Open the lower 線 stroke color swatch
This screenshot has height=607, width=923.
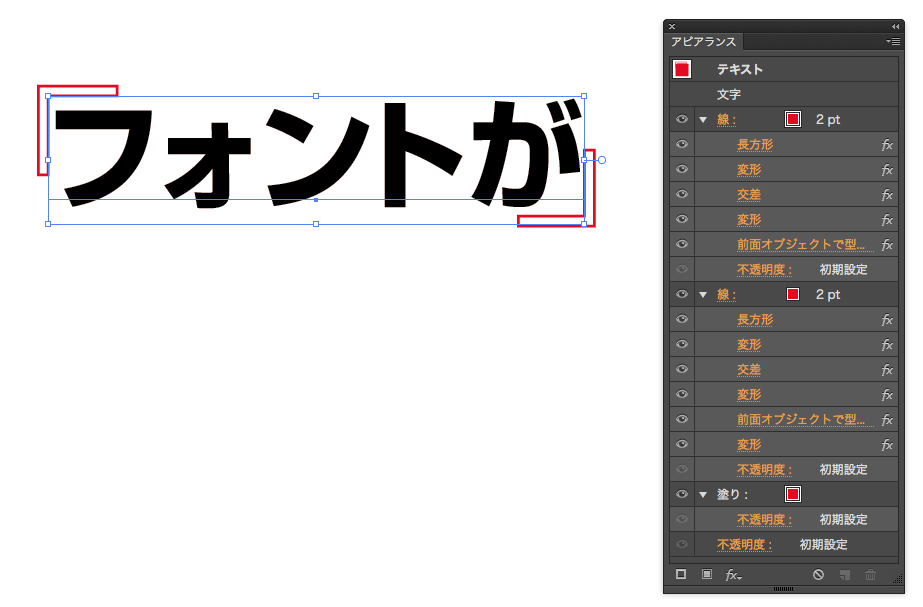(793, 294)
